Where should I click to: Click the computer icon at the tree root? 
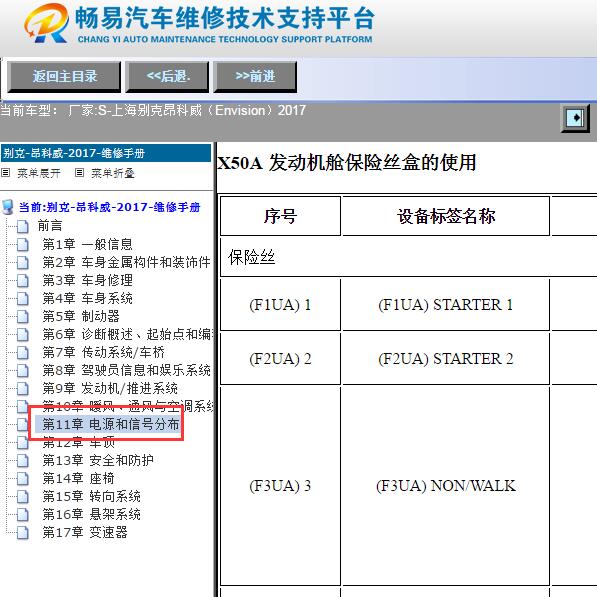coord(8,207)
